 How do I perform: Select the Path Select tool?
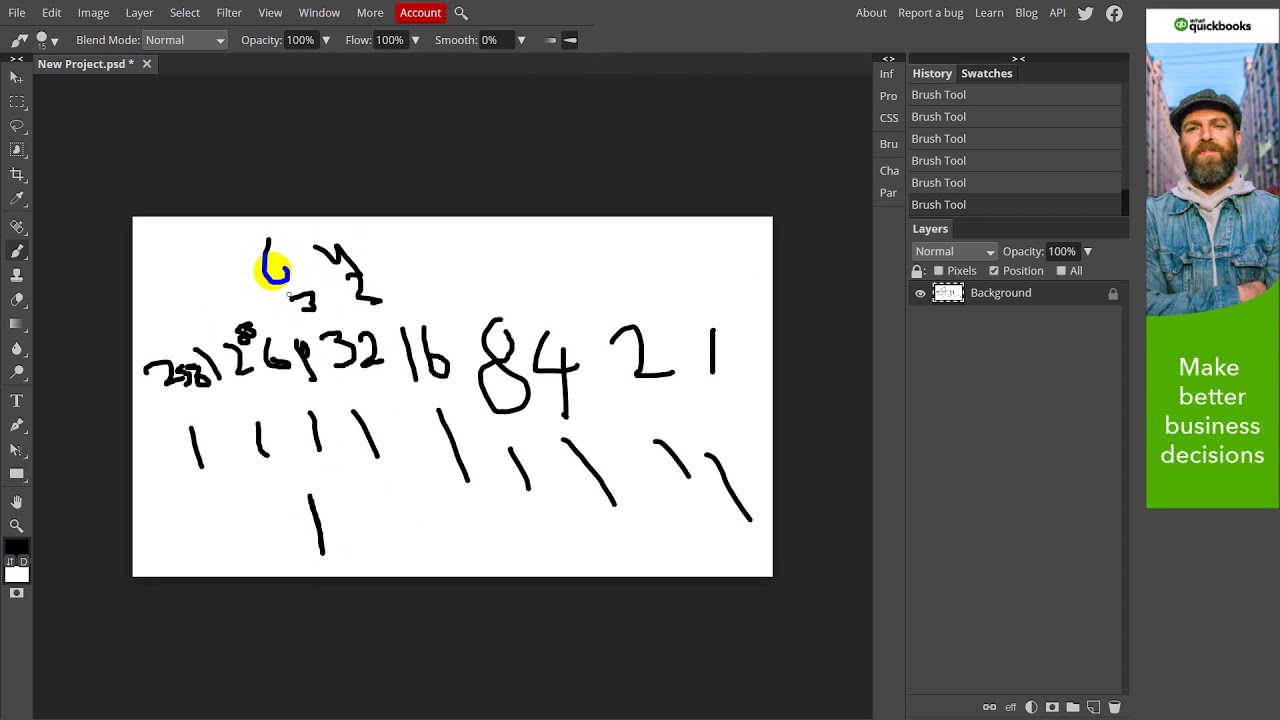[17, 450]
